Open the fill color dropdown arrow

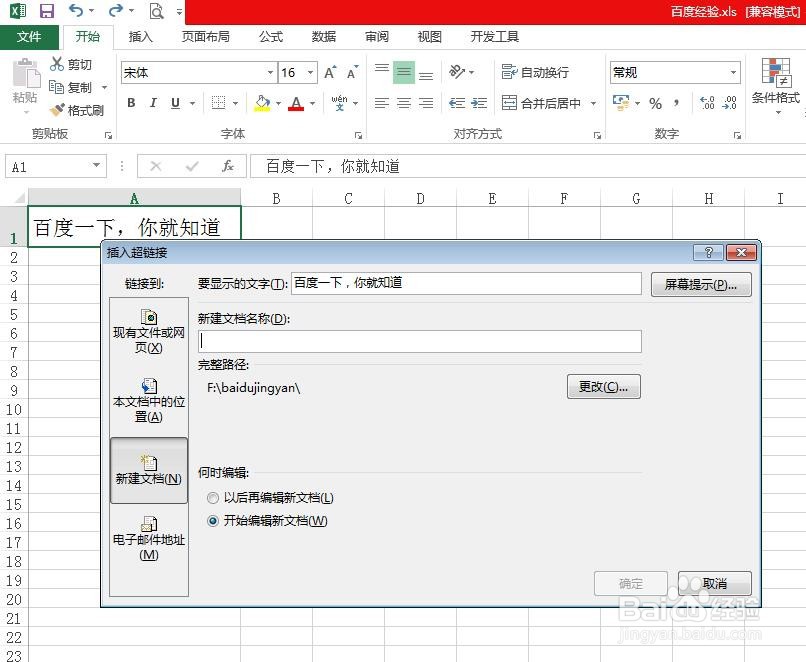[278, 103]
